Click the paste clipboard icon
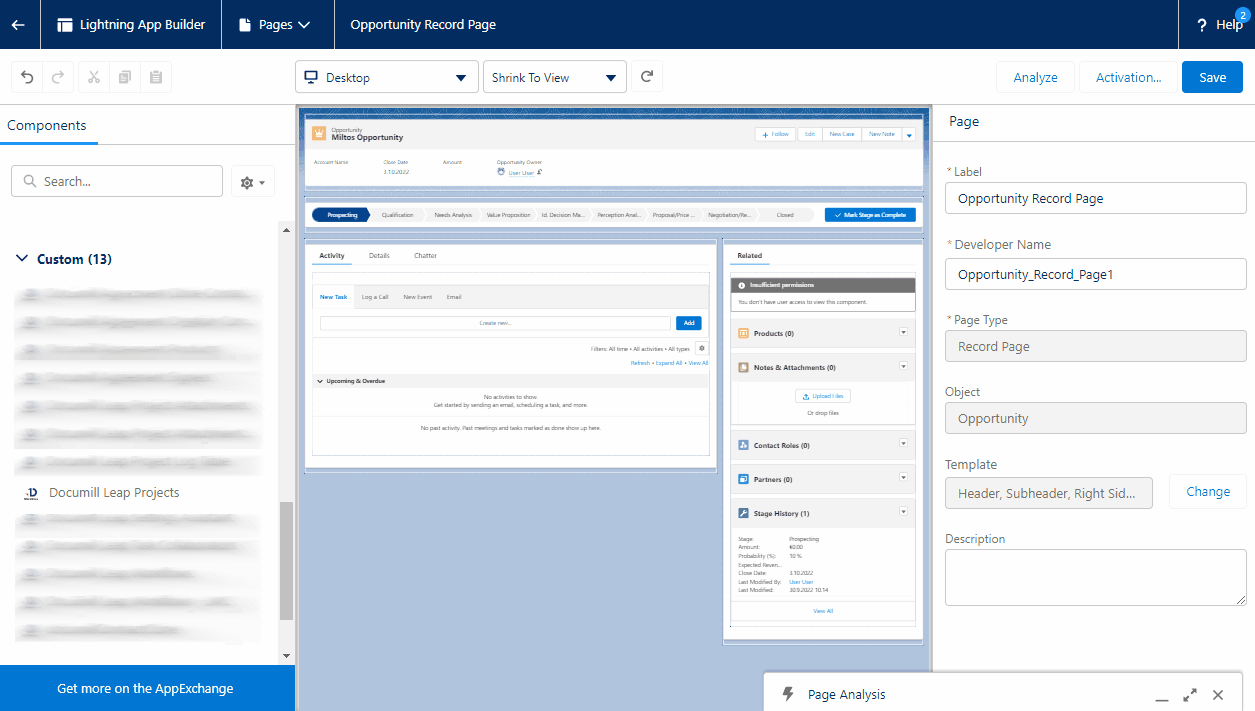Image resolution: width=1255 pixels, height=711 pixels. (156, 78)
